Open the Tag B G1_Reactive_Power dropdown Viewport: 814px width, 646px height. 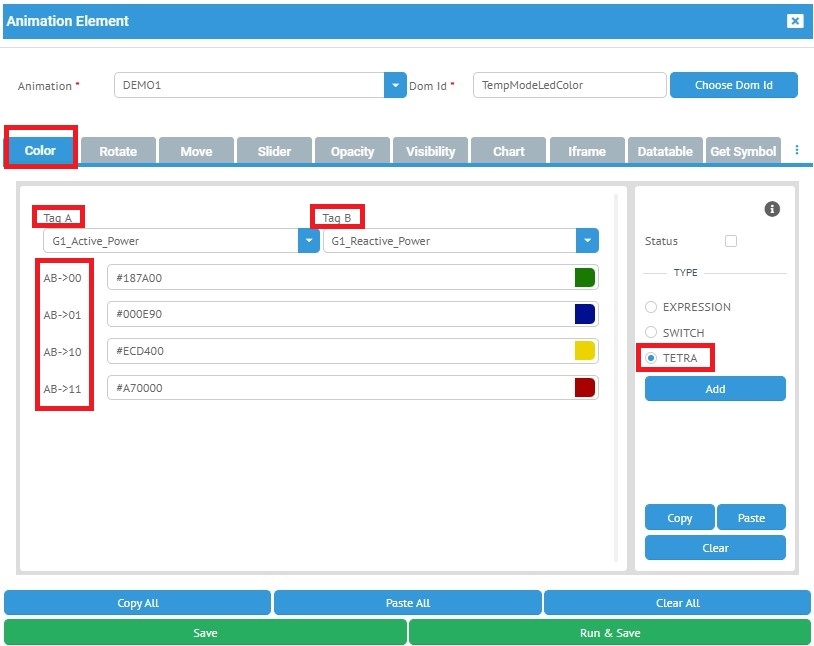587,241
